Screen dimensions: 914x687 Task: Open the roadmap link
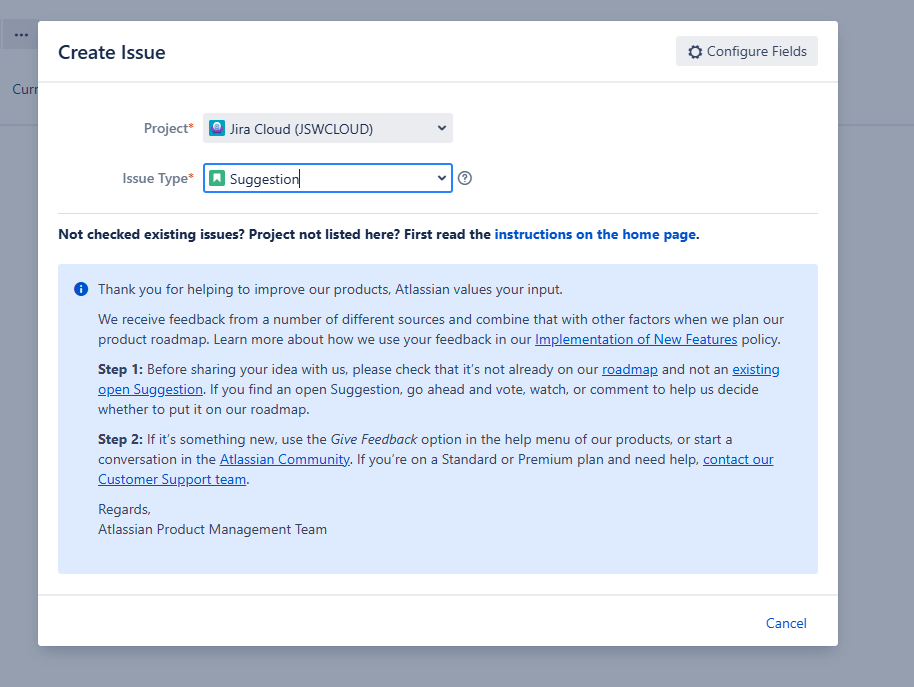[x=630, y=368]
